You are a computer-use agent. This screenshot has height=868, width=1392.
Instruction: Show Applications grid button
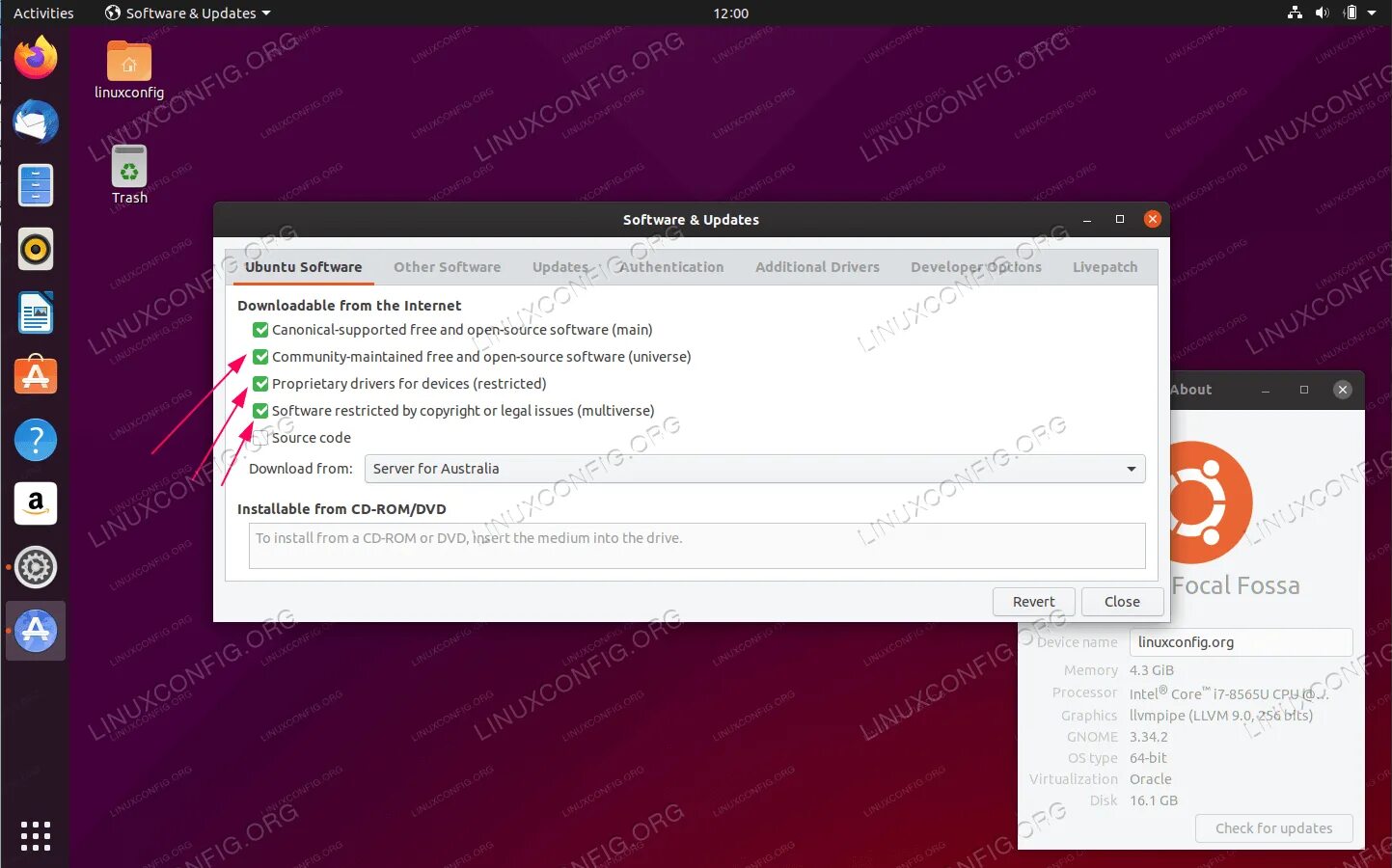point(36,836)
